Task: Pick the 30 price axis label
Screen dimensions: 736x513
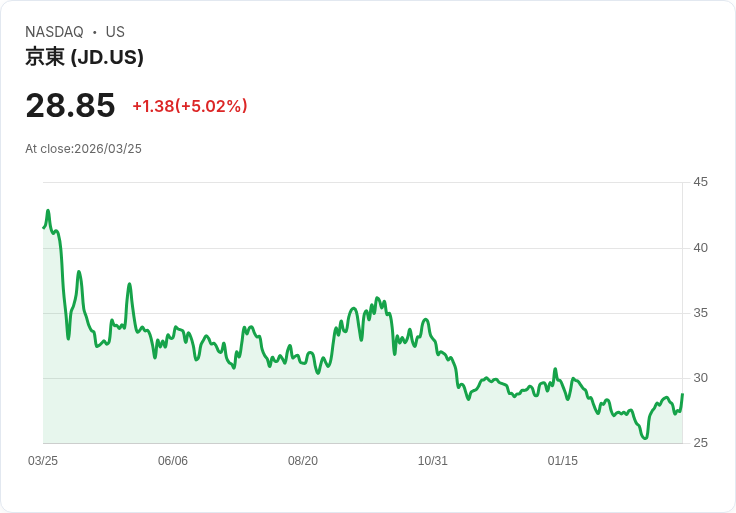Action: click(x=700, y=378)
